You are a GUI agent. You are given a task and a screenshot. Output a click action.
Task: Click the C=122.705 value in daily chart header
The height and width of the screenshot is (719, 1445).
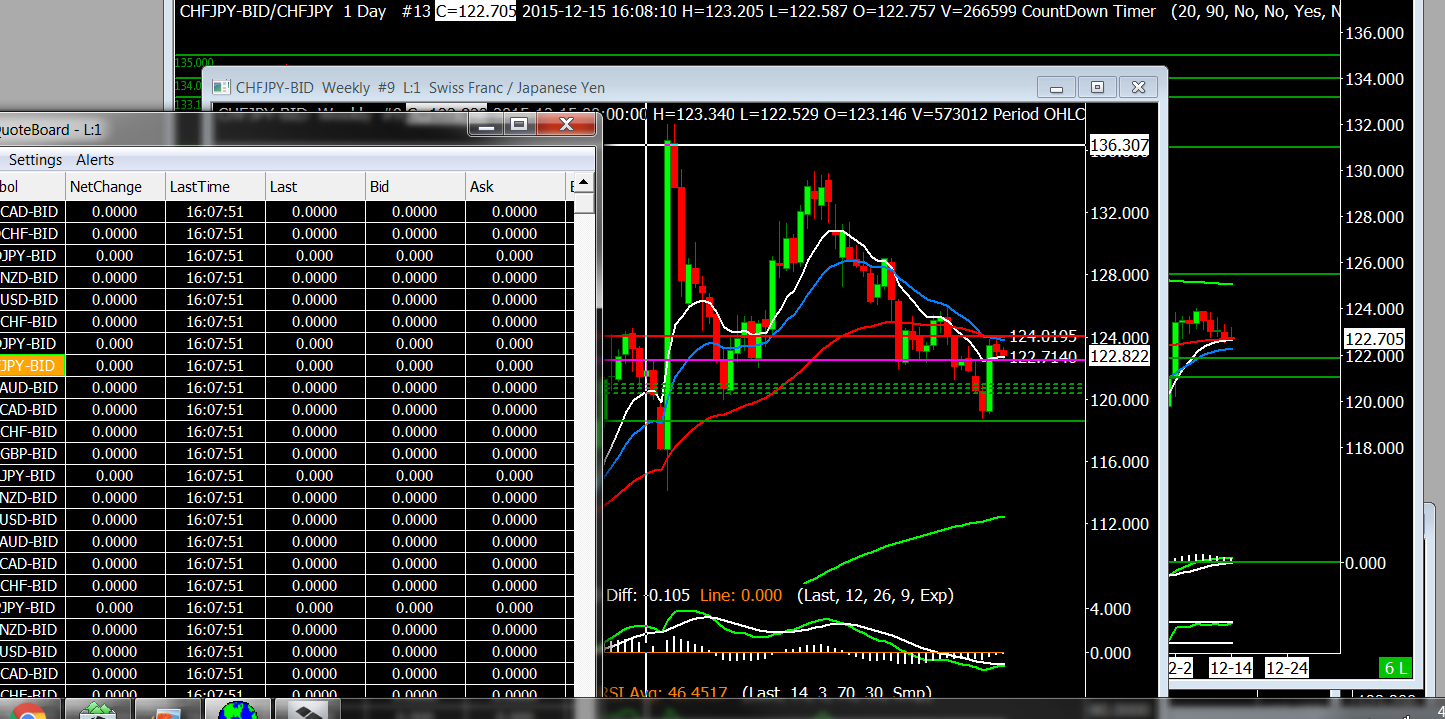tap(475, 11)
